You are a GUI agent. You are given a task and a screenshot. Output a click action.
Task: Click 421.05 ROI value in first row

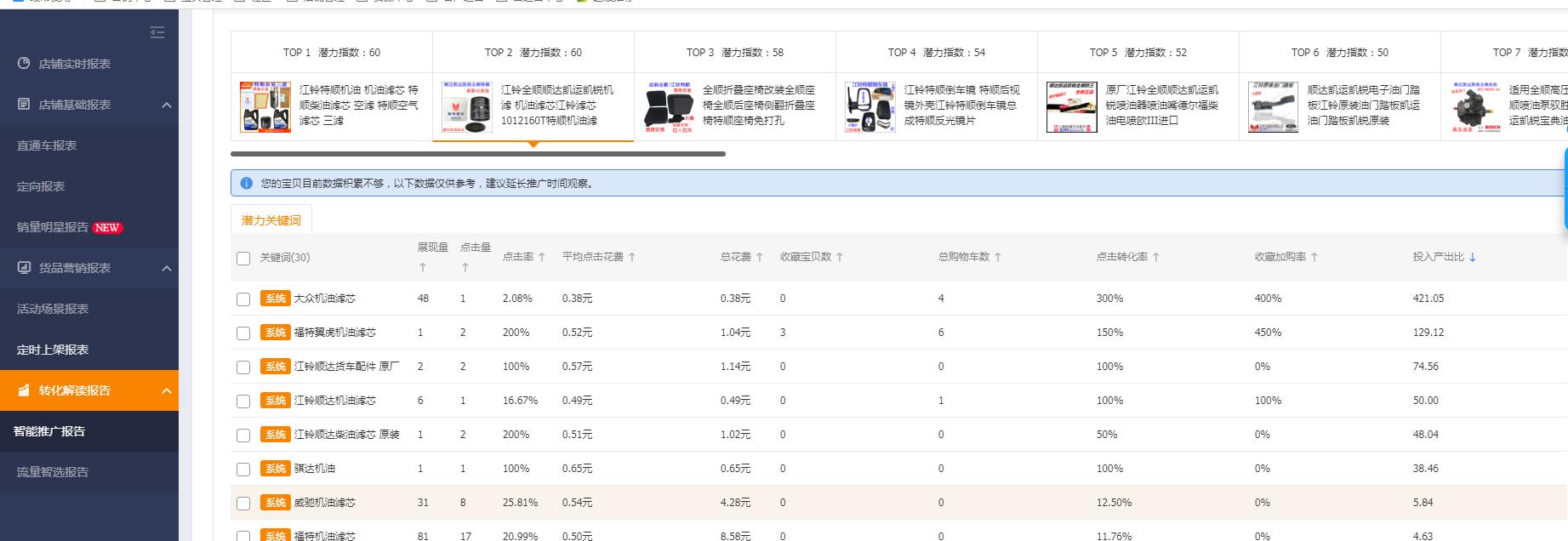click(x=1428, y=299)
